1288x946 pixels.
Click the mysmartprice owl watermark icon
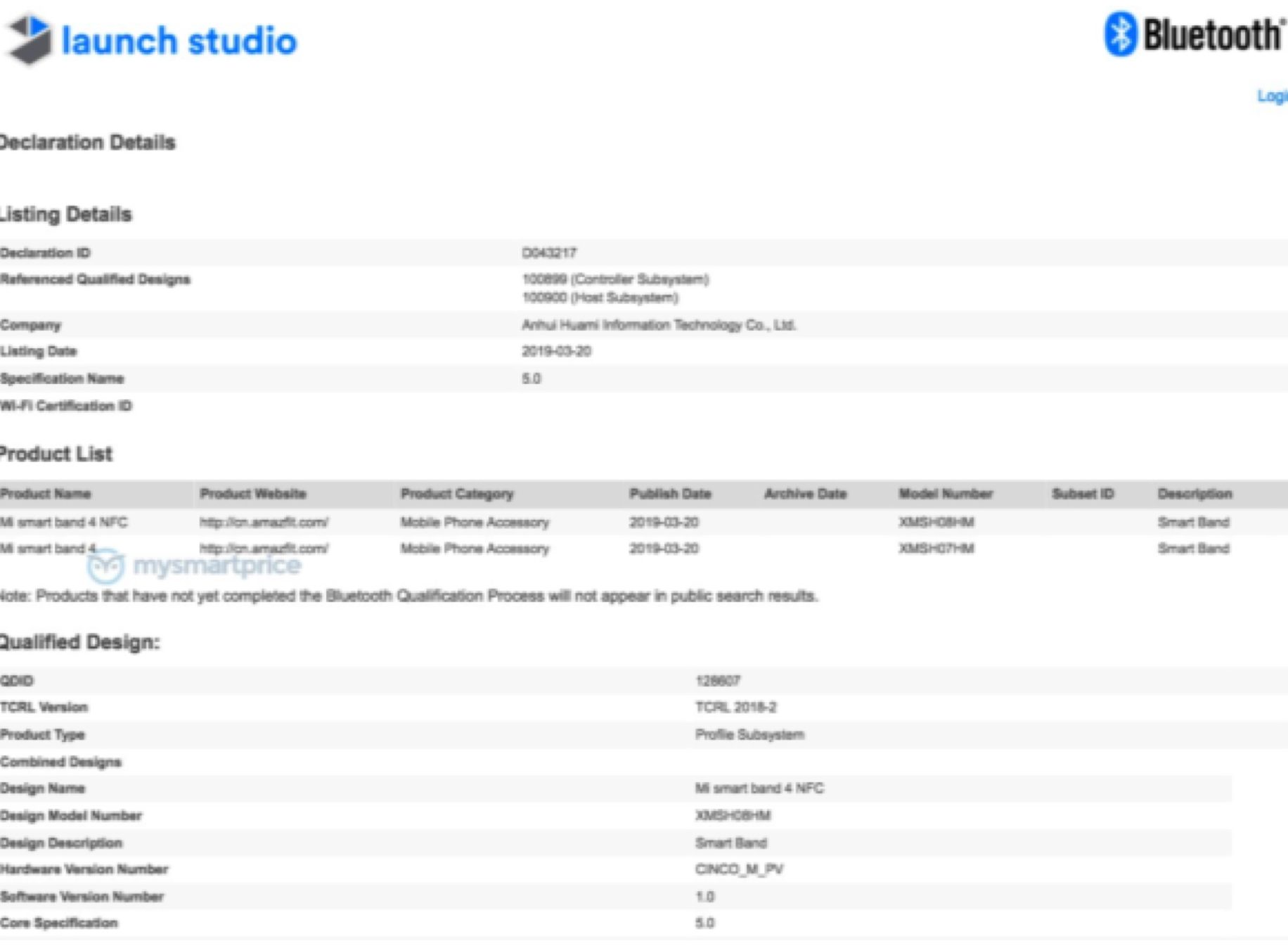(105, 566)
